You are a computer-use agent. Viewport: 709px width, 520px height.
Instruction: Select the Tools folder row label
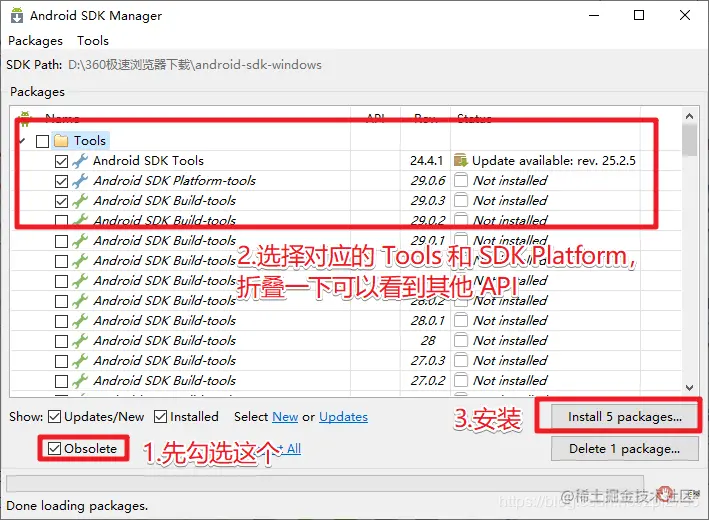coord(90,141)
